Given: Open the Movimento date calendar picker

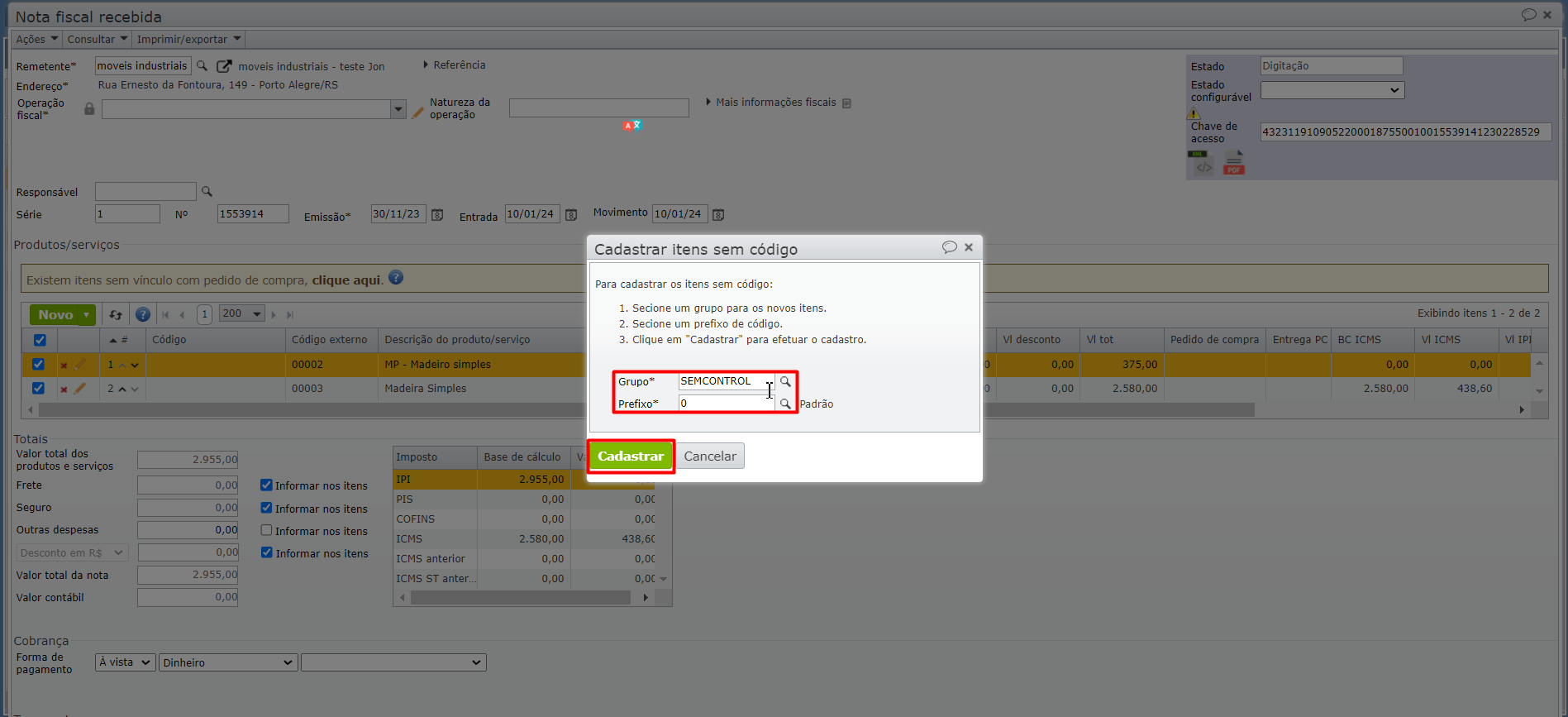Looking at the screenshot, I should click(x=718, y=215).
